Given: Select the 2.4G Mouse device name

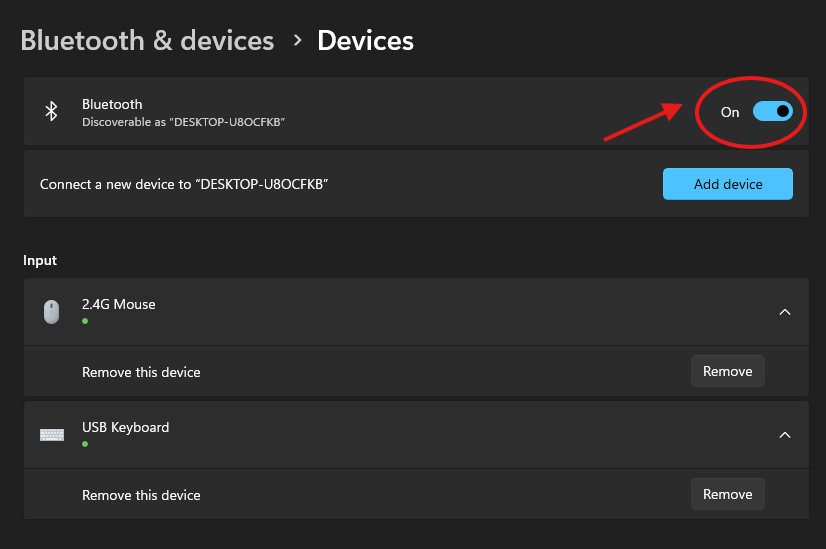Looking at the screenshot, I should [118, 304].
